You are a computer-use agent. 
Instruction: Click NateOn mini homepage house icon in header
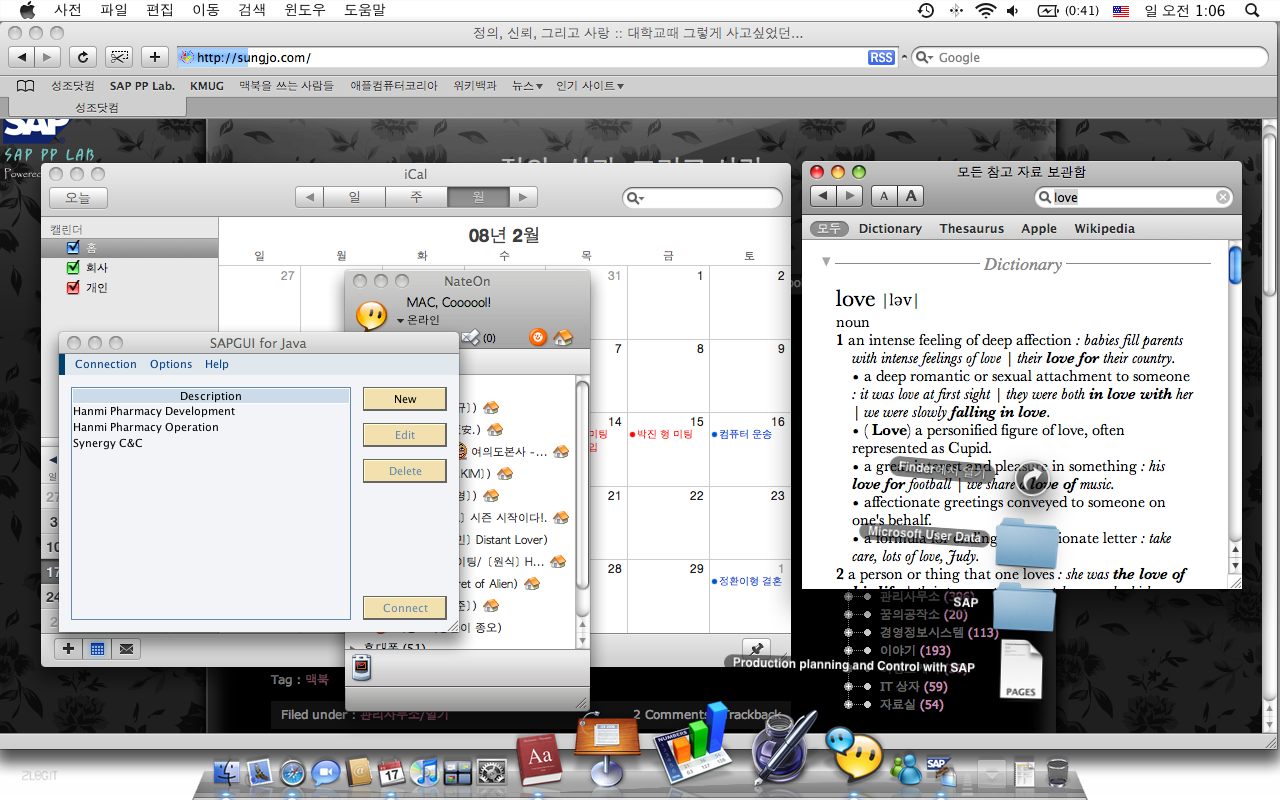[563, 338]
